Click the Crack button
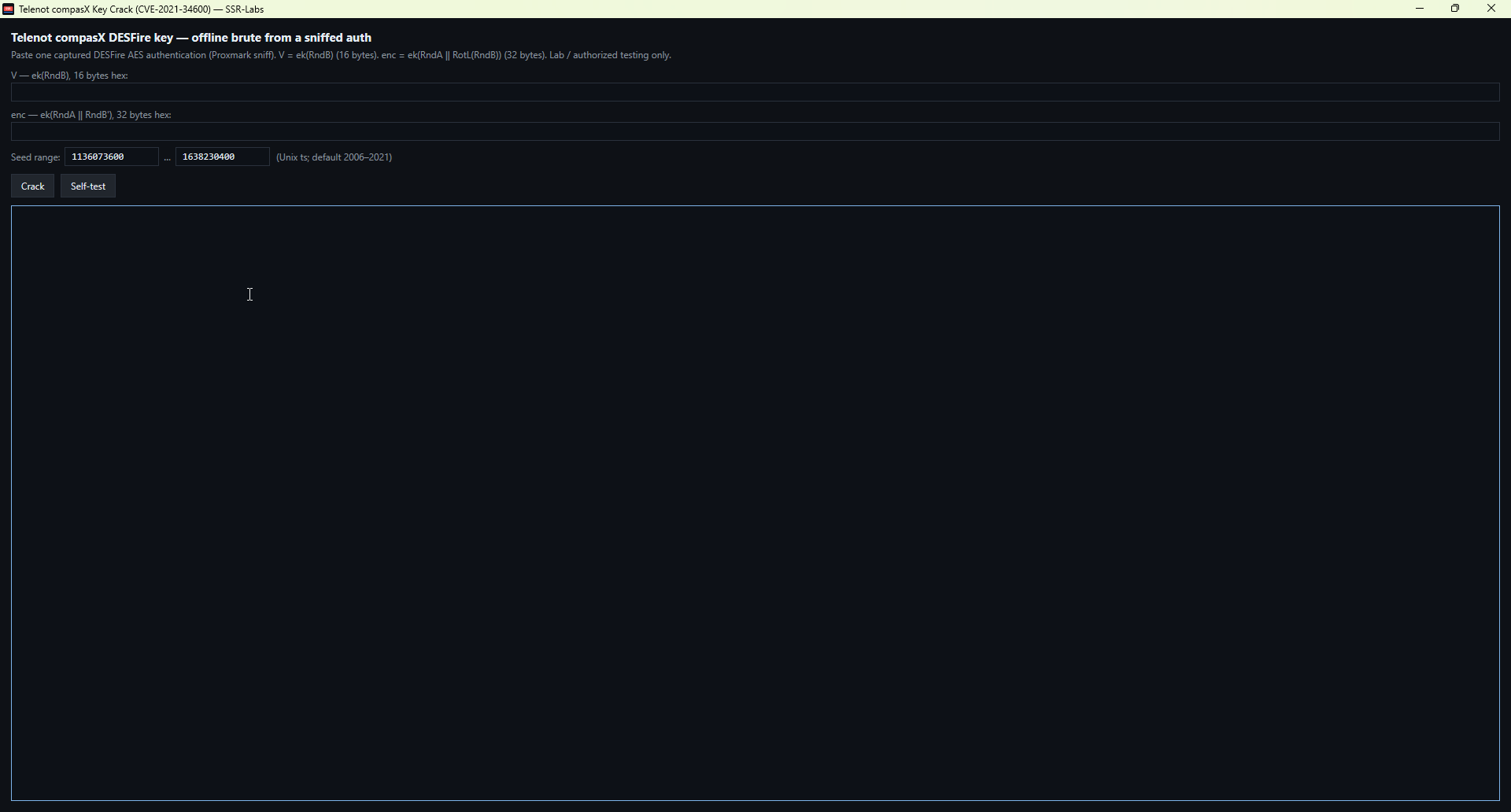This screenshot has width=1511, height=812. [32, 186]
